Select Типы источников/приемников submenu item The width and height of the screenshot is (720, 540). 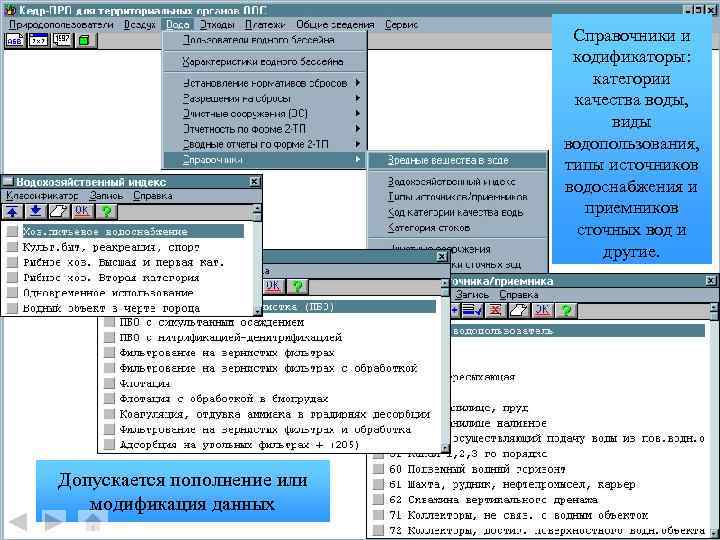point(458,197)
